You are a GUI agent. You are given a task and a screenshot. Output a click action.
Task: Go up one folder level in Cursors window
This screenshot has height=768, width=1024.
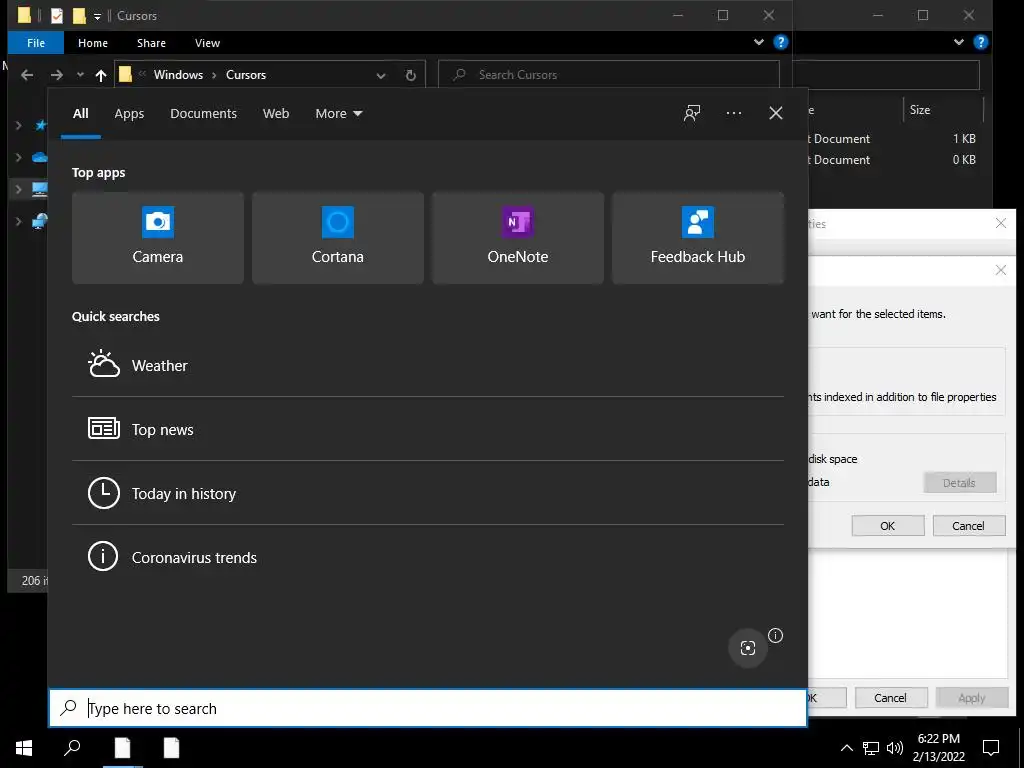[x=101, y=75]
